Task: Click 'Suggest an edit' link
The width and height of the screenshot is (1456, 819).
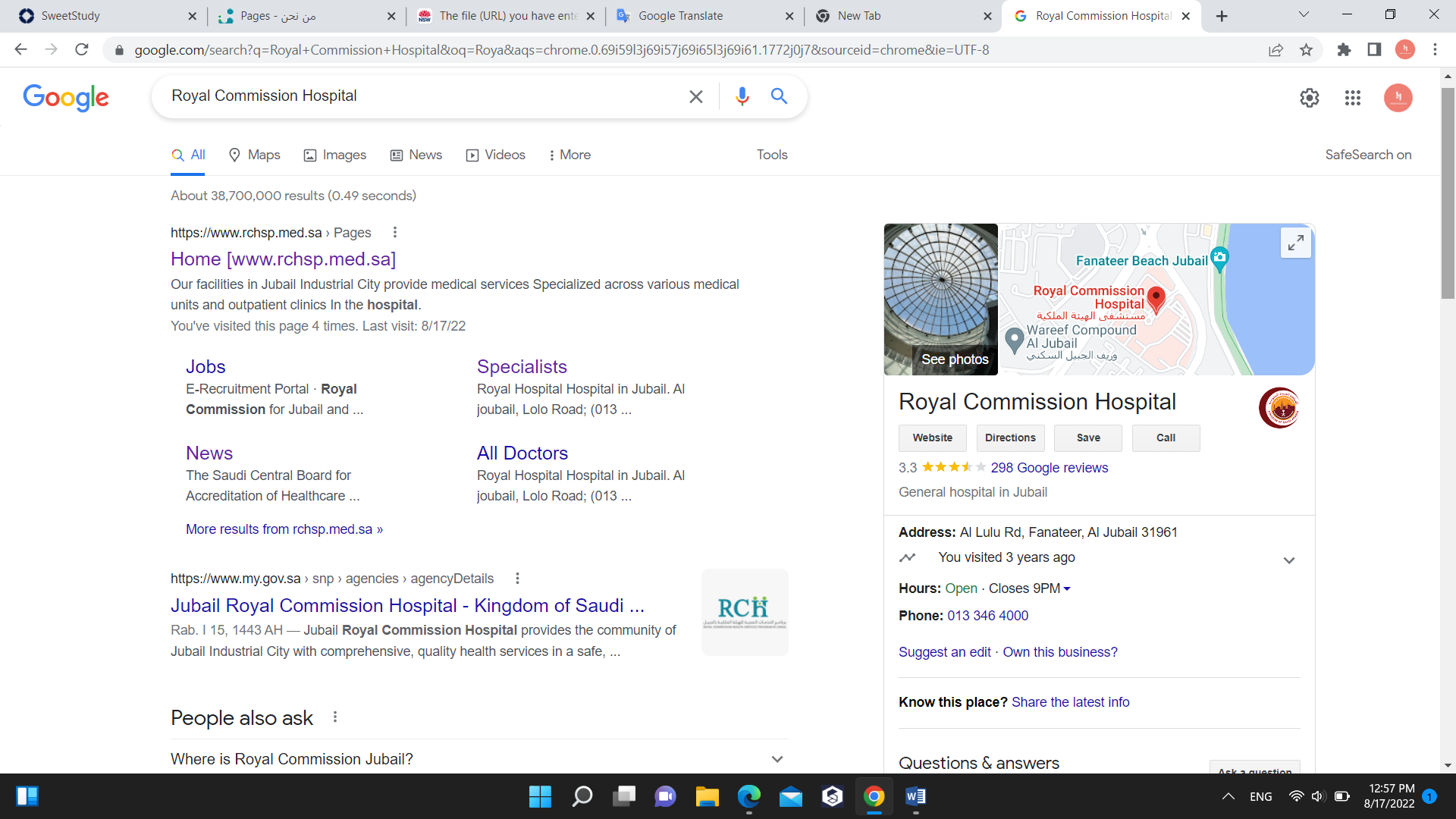Action: click(945, 652)
